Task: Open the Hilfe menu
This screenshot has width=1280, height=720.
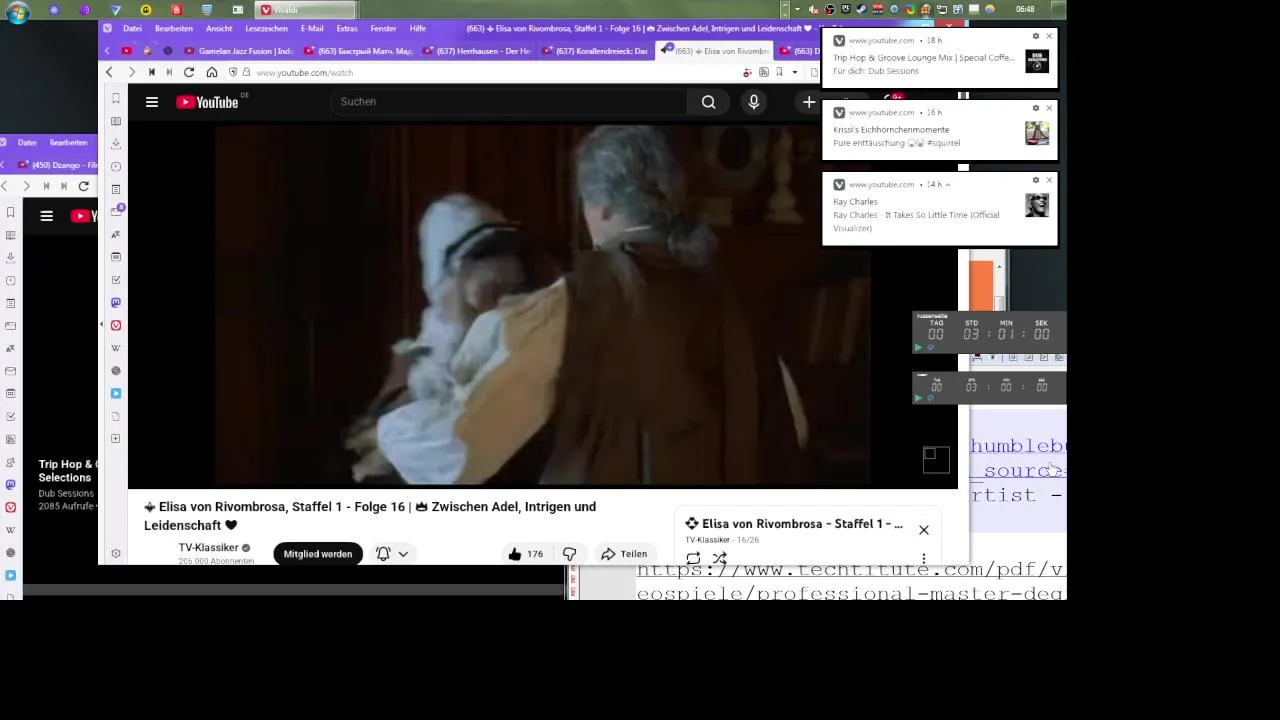Action: click(x=418, y=28)
